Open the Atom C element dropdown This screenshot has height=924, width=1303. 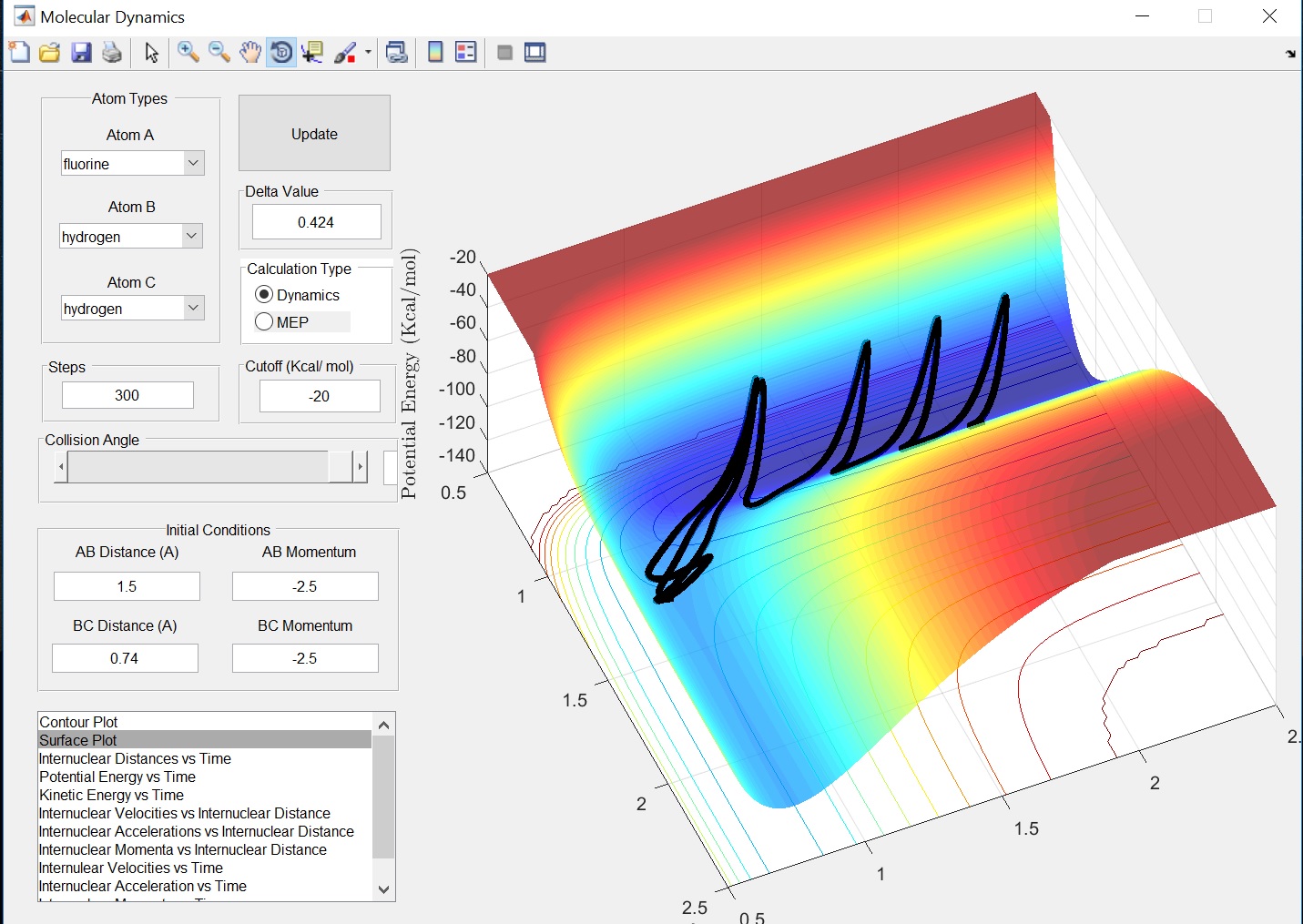pyautogui.click(x=133, y=309)
